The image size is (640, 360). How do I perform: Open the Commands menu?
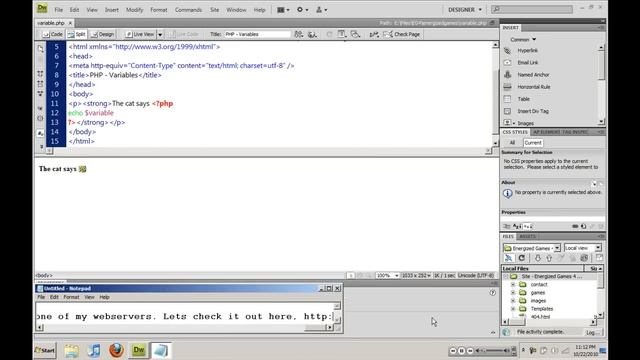pyautogui.click(x=188, y=10)
